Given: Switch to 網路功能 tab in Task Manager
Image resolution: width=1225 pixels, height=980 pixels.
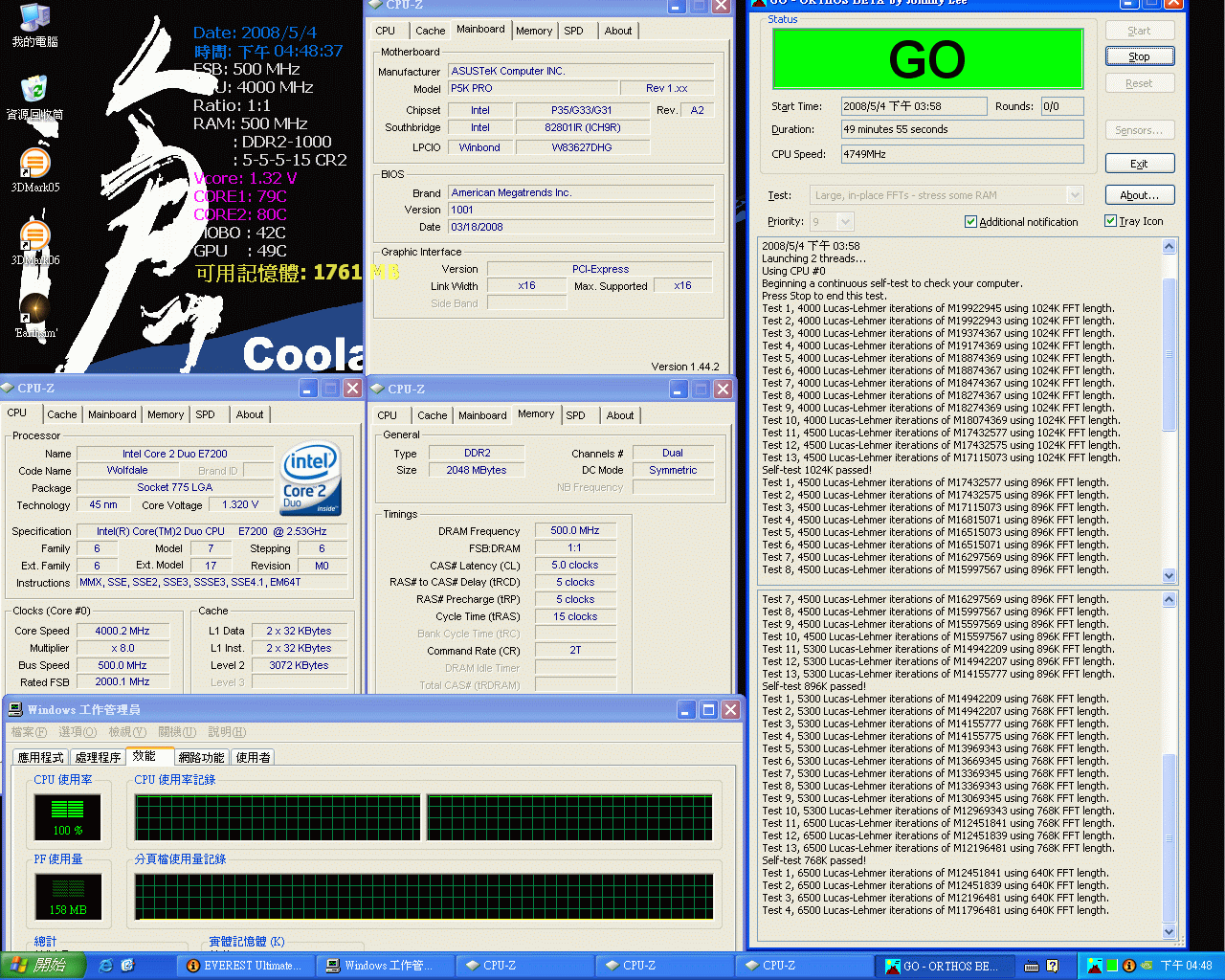Looking at the screenshot, I should click(x=202, y=757).
